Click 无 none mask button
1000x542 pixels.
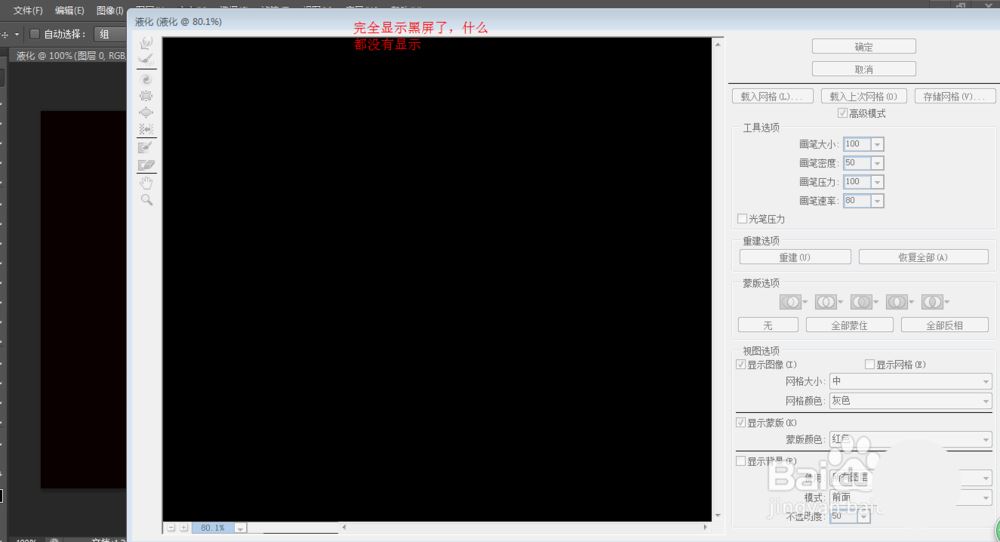(x=768, y=325)
